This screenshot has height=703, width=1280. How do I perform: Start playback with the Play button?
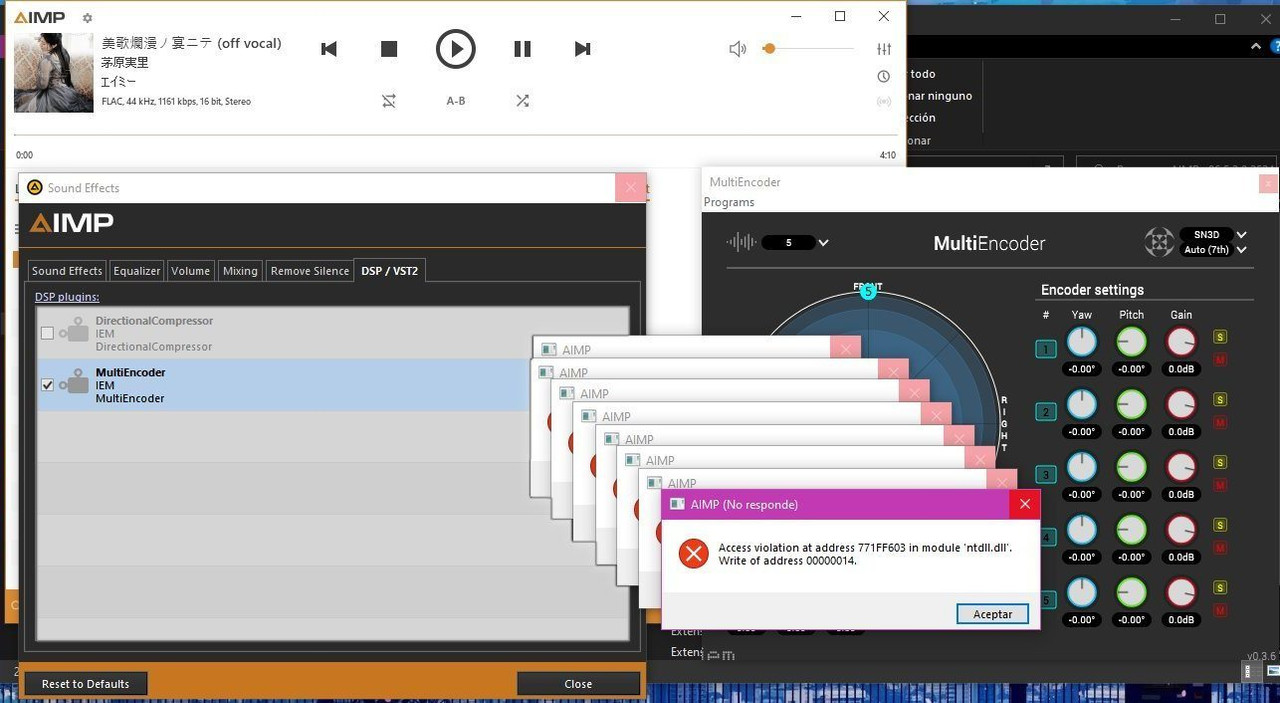pyautogui.click(x=456, y=49)
